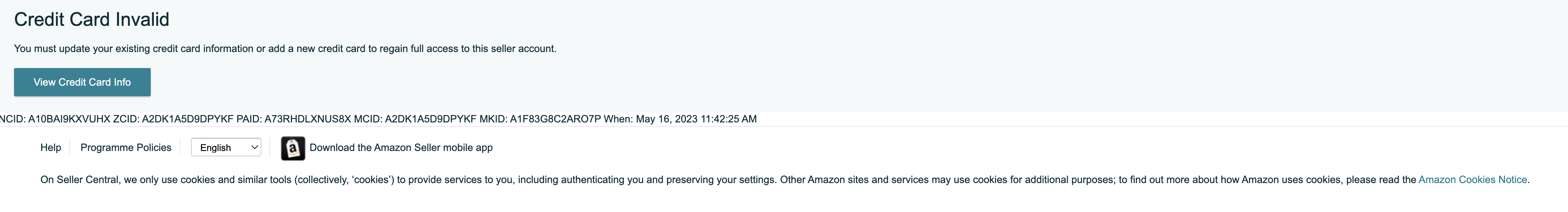
Task: Click the May 16, 2023 timestamp
Action: coord(696,119)
